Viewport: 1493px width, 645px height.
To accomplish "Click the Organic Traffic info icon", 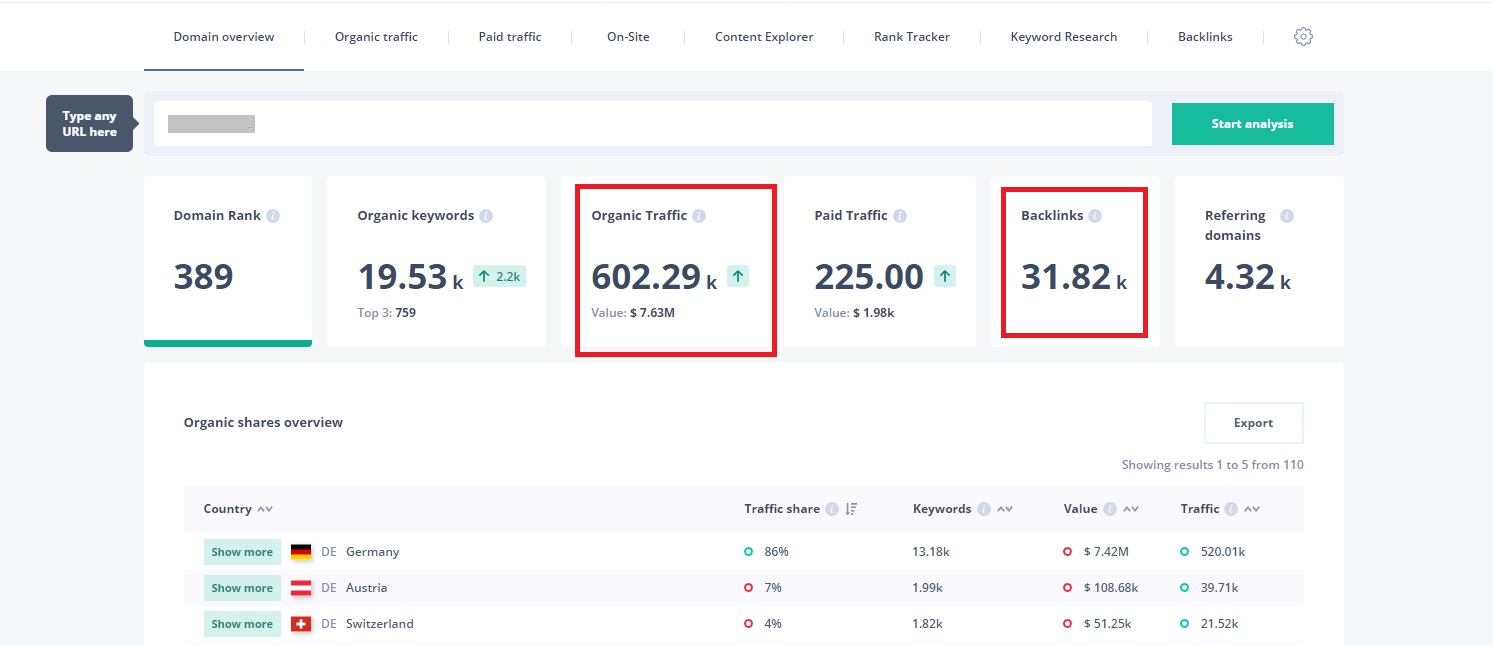I will pyautogui.click(x=699, y=216).
